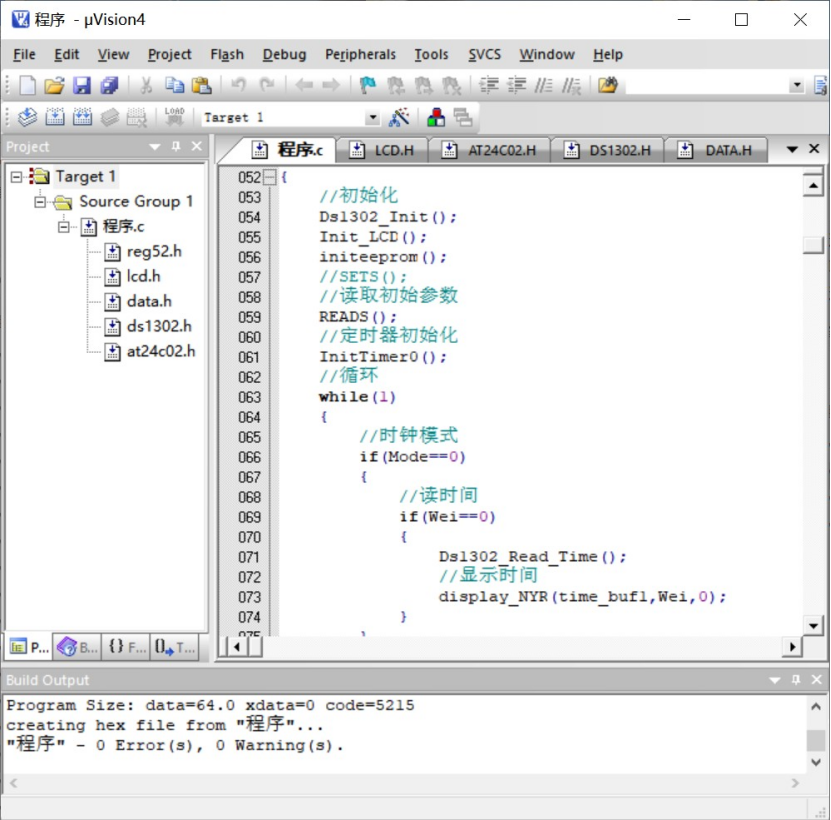The width and height of the screenshot is (831, 820).
Task: Switch to LCD.H editor tab
Action: (382, 151)
